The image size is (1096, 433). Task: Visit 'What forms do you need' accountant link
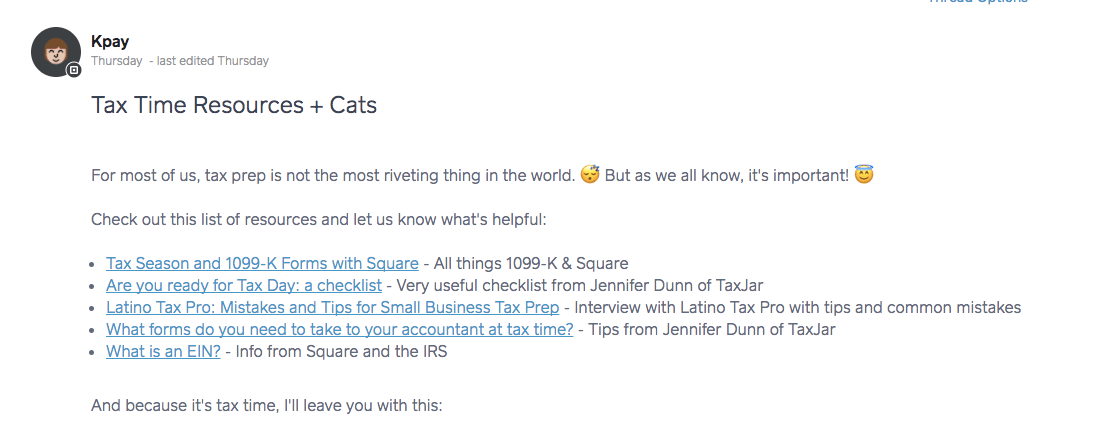pos(340,329)
